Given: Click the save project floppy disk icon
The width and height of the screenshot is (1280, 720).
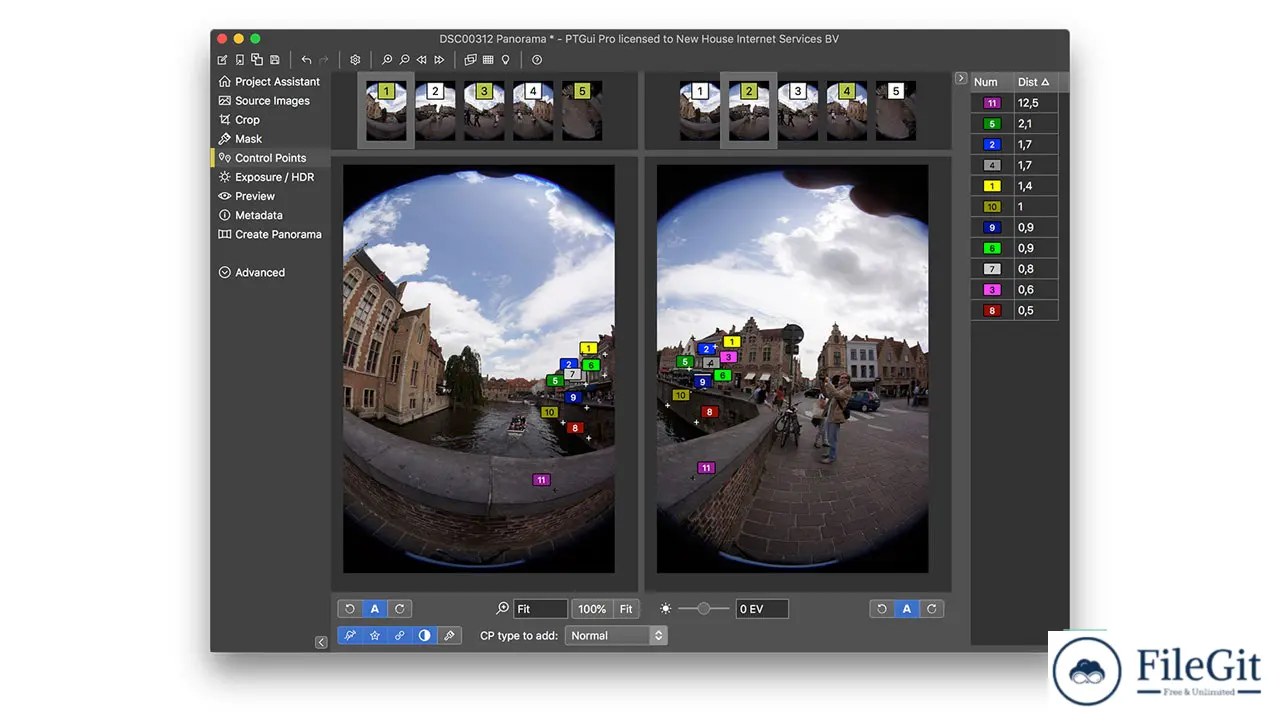Looking at the screenshot, I should 274,60.
